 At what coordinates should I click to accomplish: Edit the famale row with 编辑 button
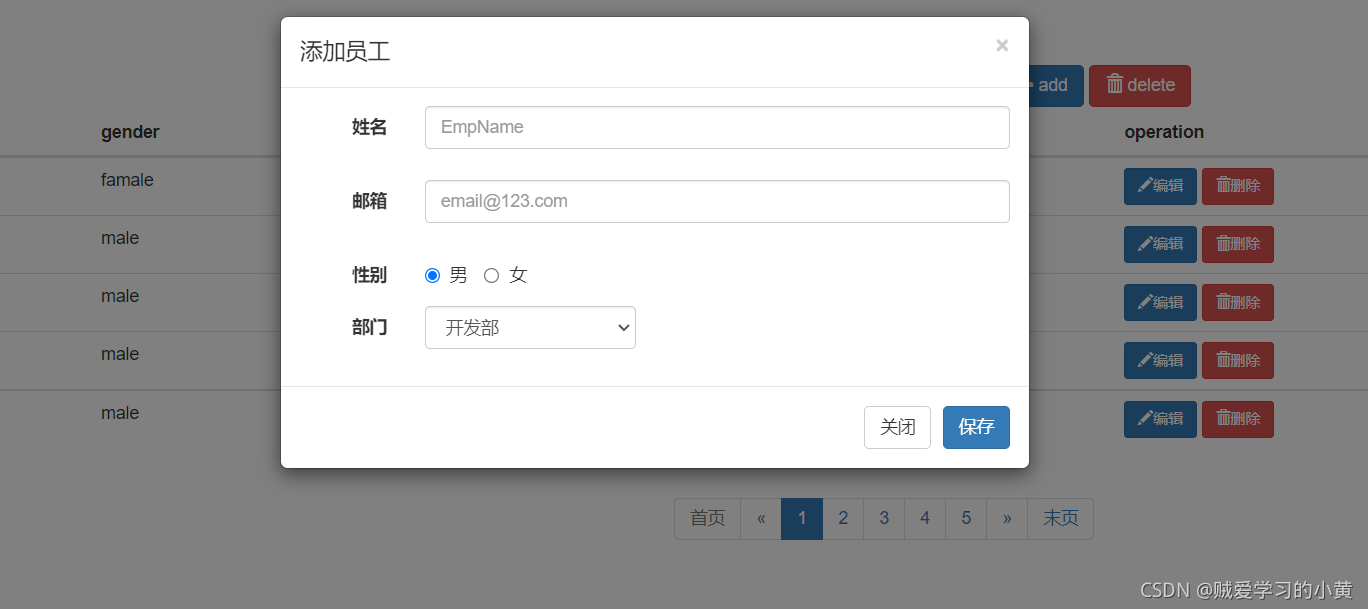click(x=1160, y=186)
